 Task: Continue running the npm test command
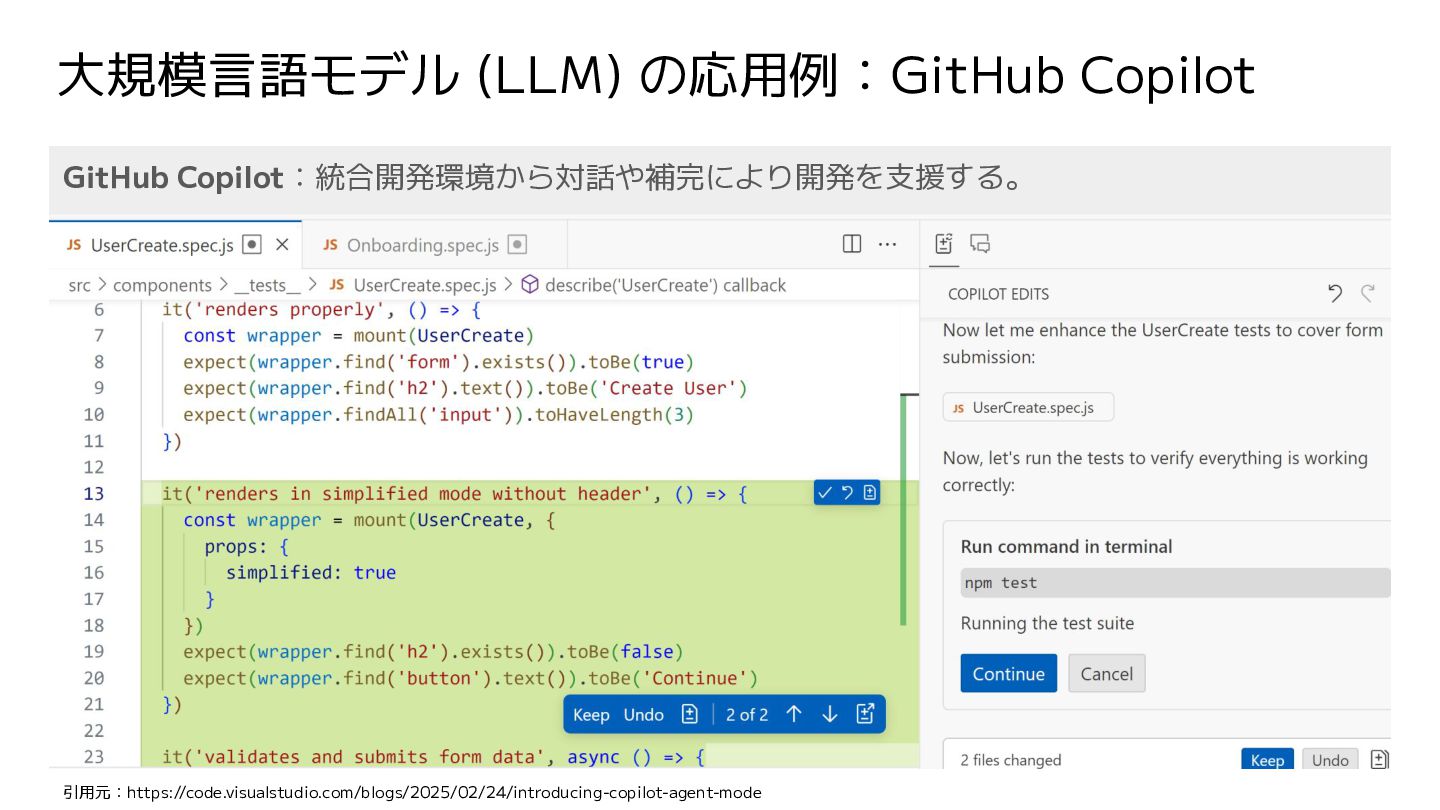[1008, 674]
